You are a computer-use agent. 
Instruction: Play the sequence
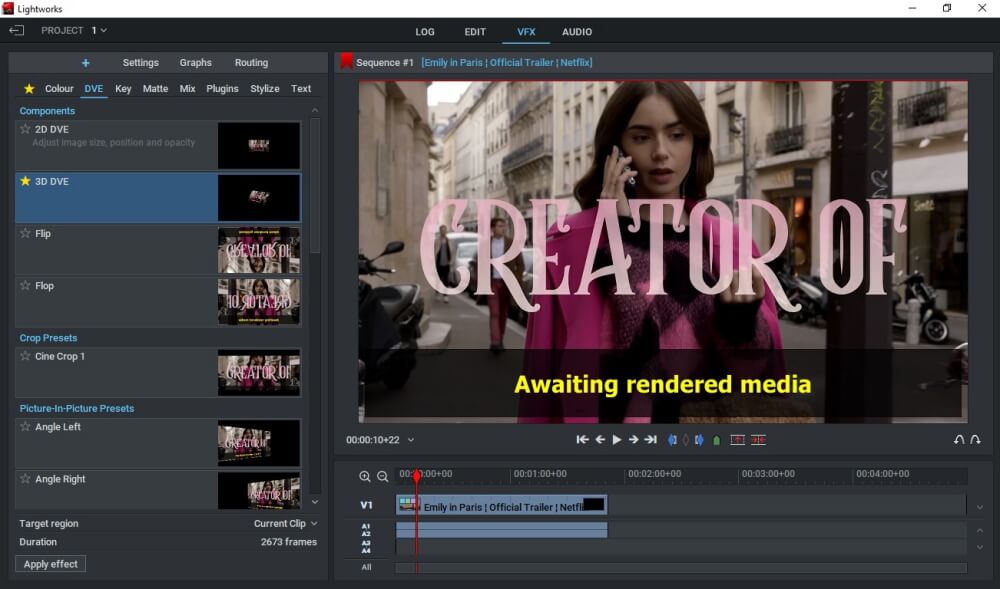[617, 439]
